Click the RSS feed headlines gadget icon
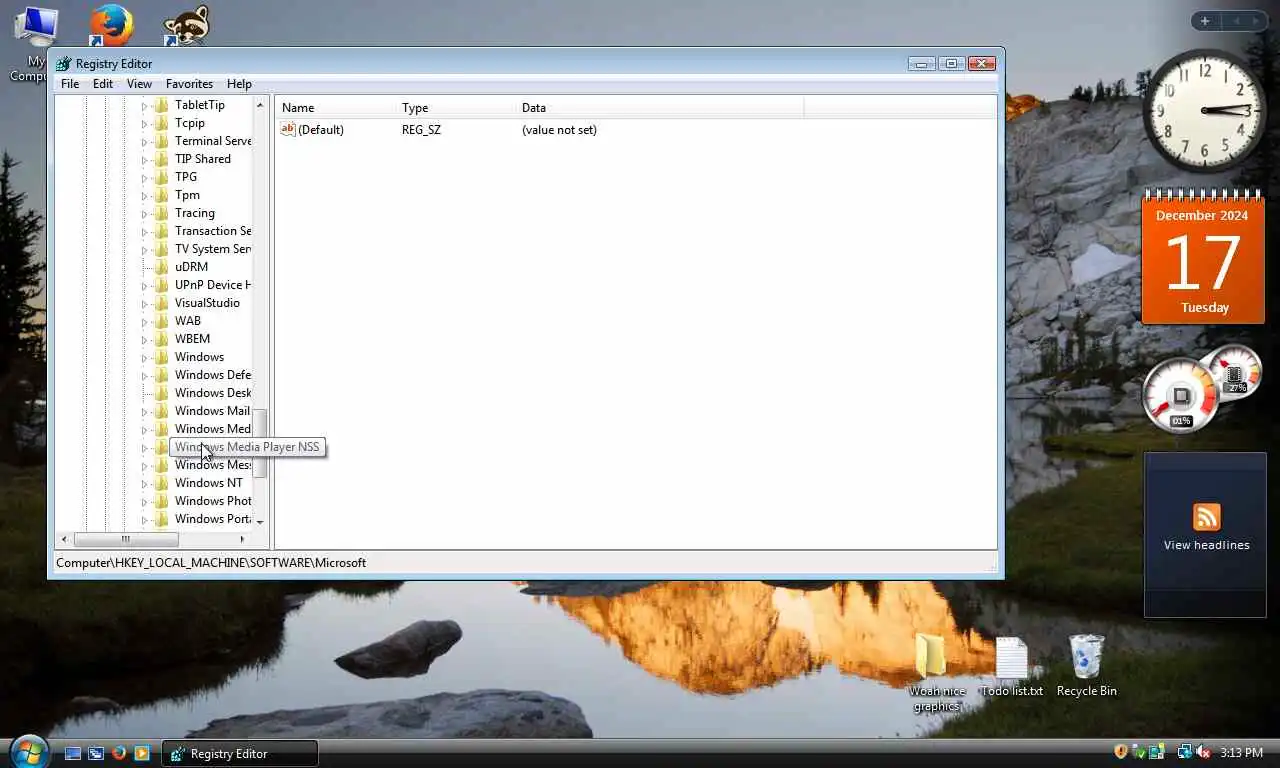The width and height of the screenshot is (1280, 768). point(1206,517)
